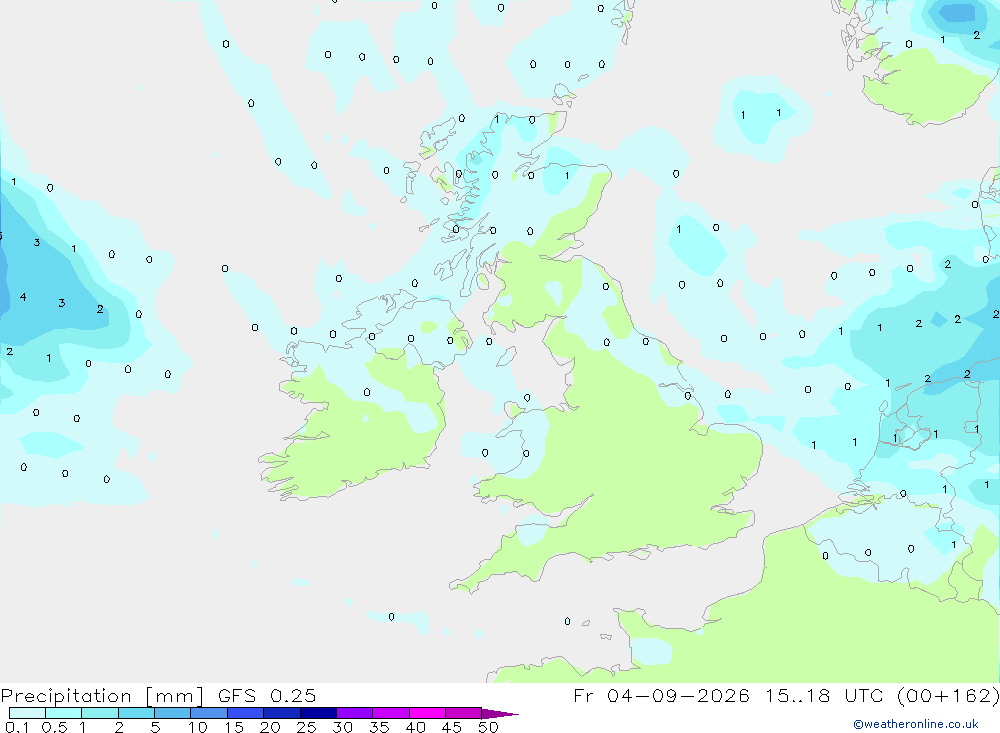Select the 0.5–1 mm legend color box
The width and height of the screenshot is (1000, 733).
(x=64, y=713)
